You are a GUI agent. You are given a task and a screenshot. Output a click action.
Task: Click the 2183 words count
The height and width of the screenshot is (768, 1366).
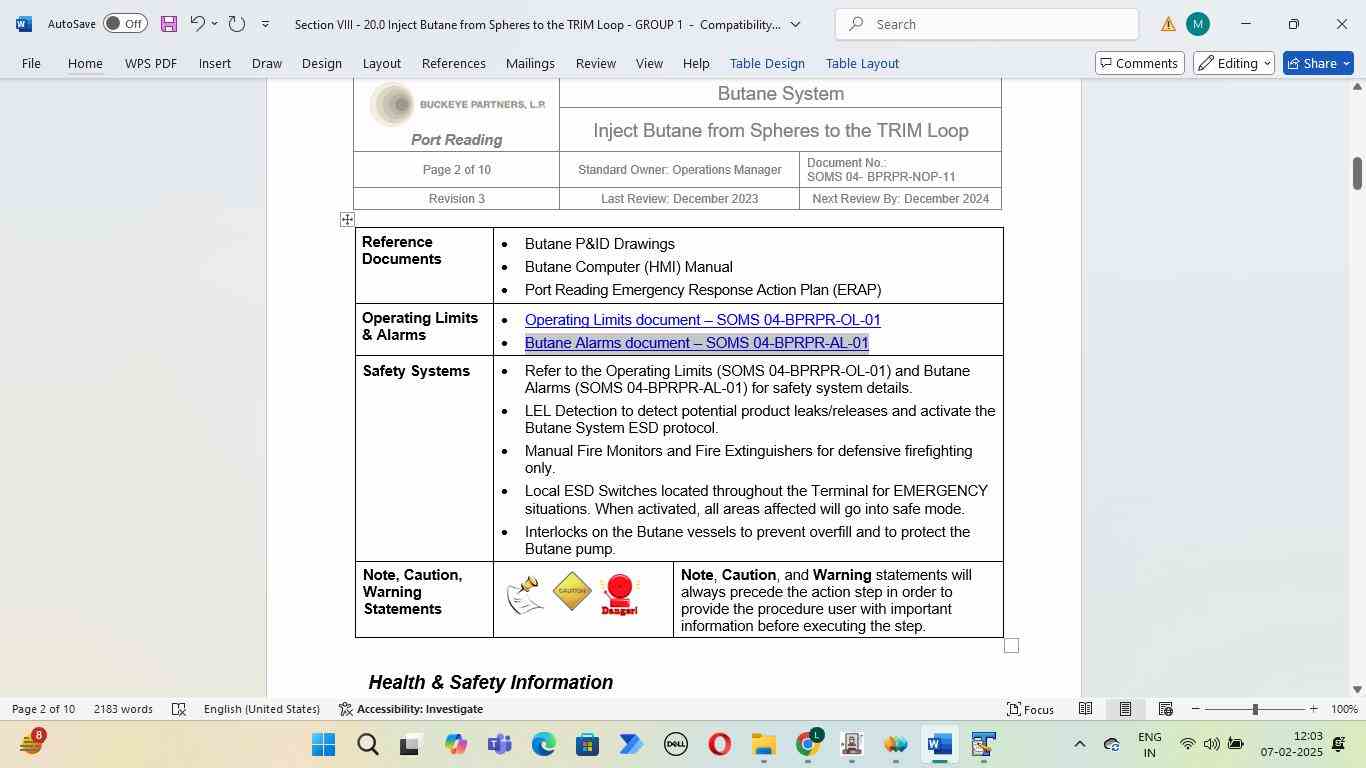pyautogui.click(x=123, y=709)
